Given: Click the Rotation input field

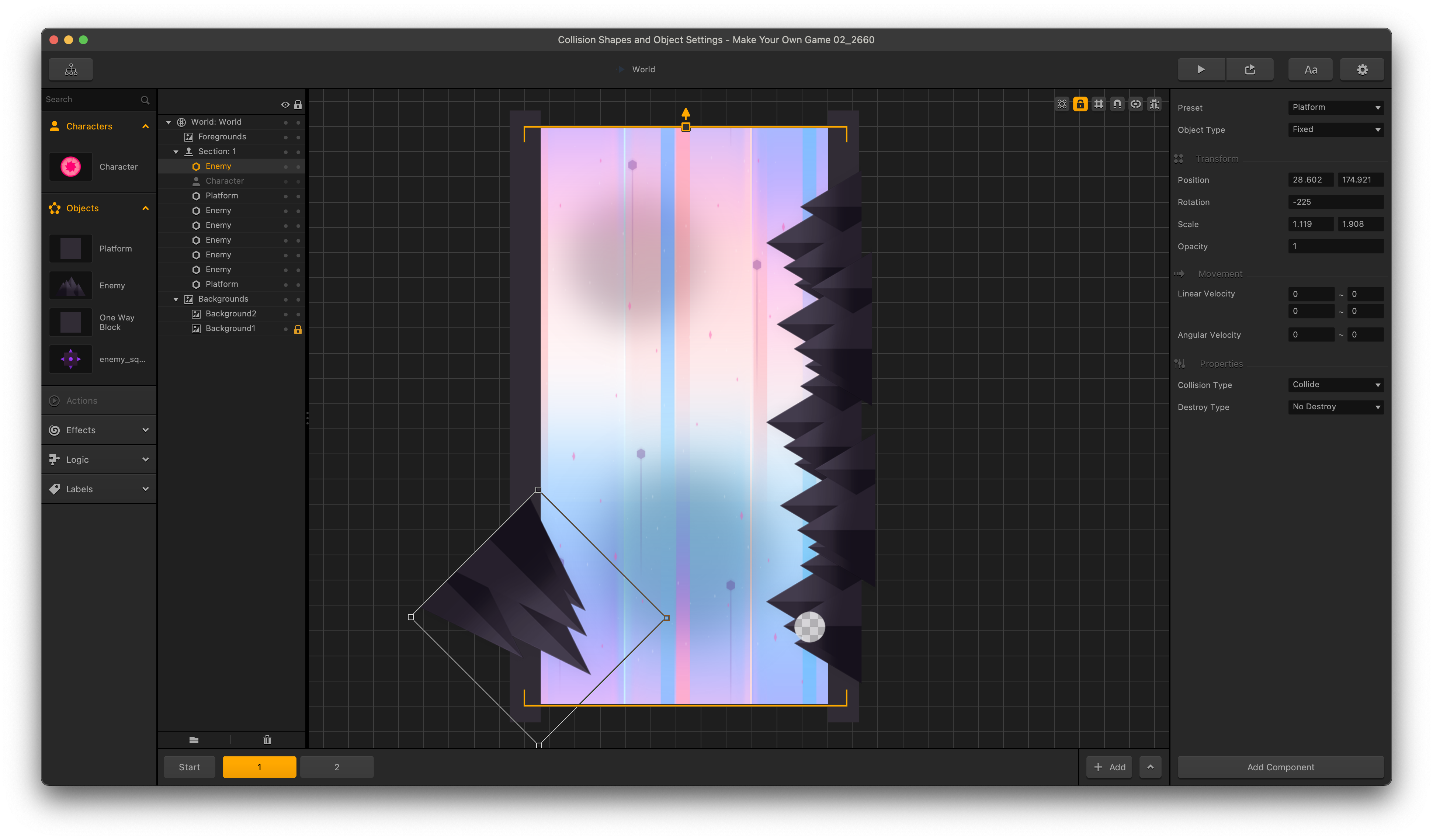Looking at the screenshot, I should pyautogui.click(x=1335, y=202).
